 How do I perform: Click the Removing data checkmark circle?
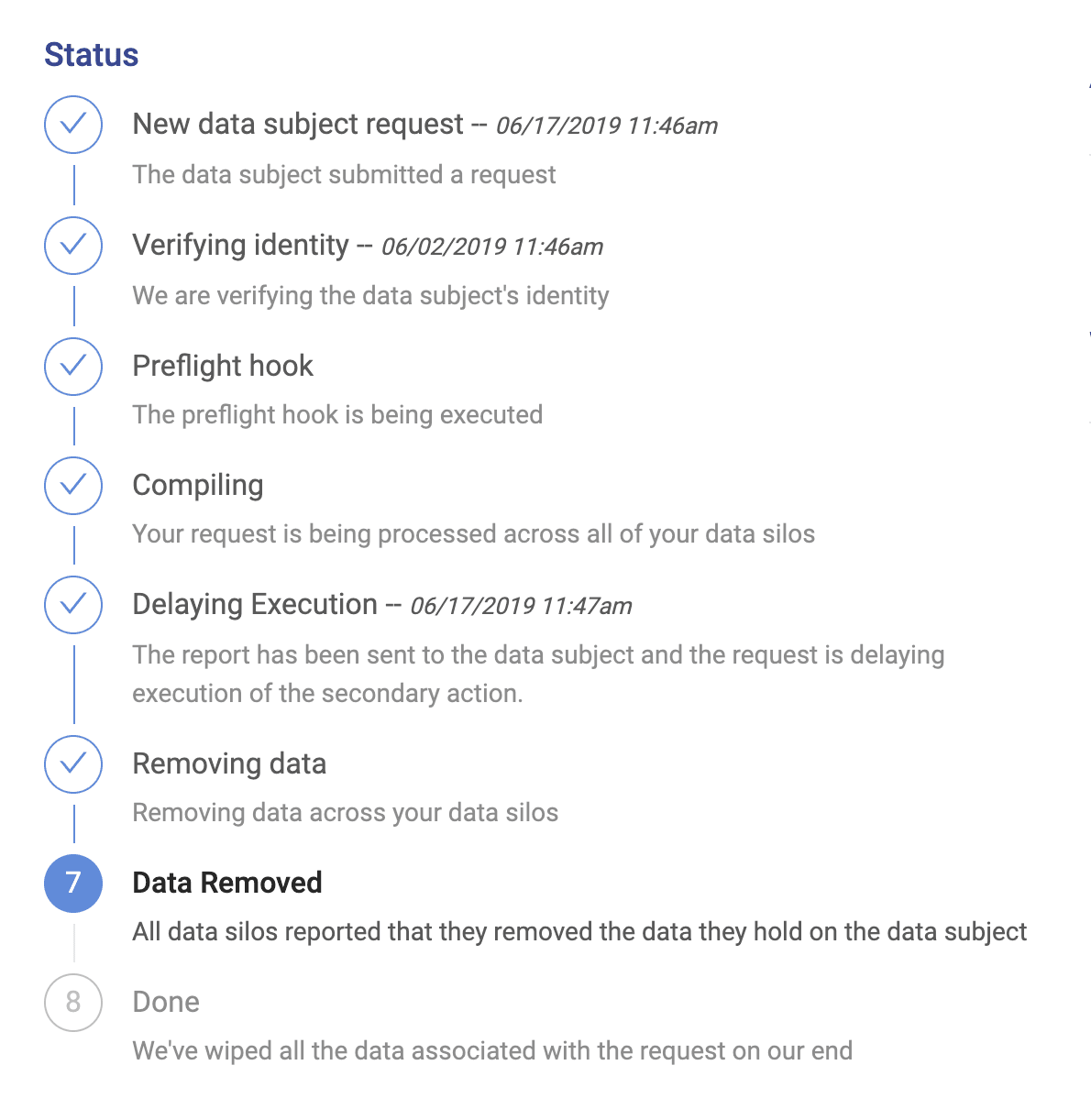click(x=73, y=763)
